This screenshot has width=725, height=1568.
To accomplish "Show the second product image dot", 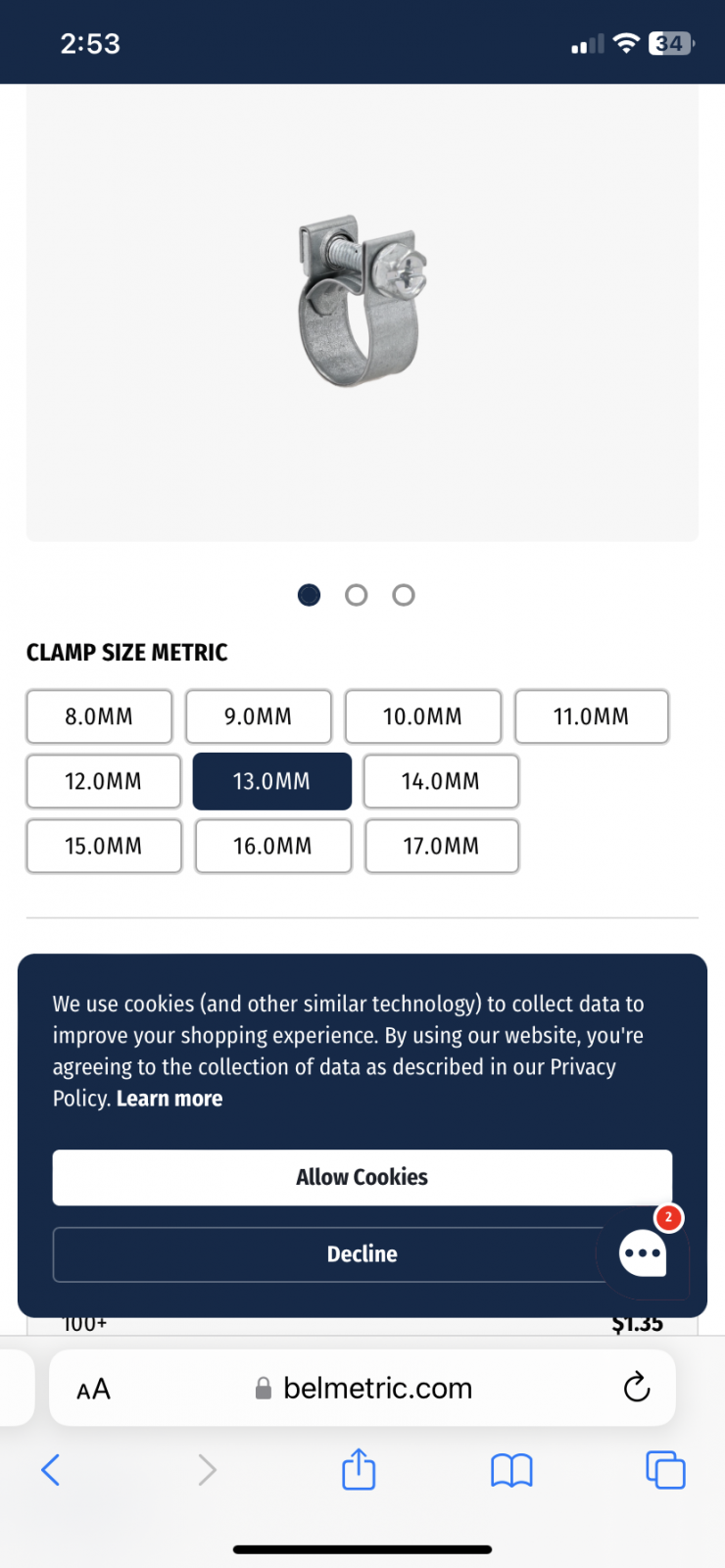I will (x=357, y=595).
